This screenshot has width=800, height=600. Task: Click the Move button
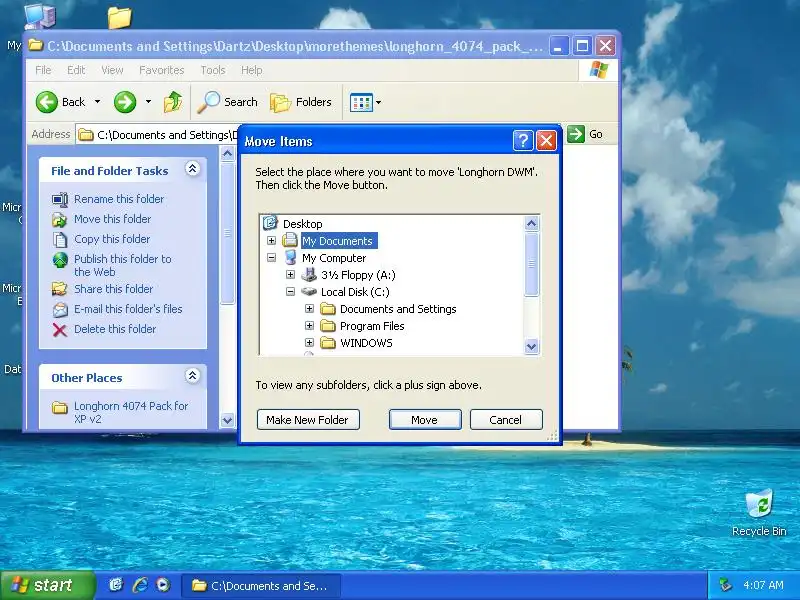click(x=425, y=419)
